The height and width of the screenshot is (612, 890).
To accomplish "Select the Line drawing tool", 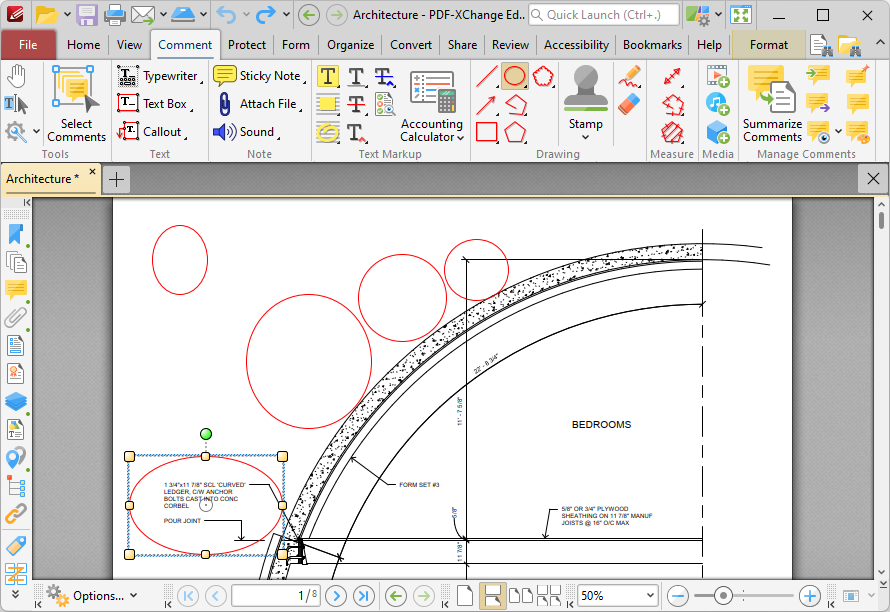I will (487, 76).
